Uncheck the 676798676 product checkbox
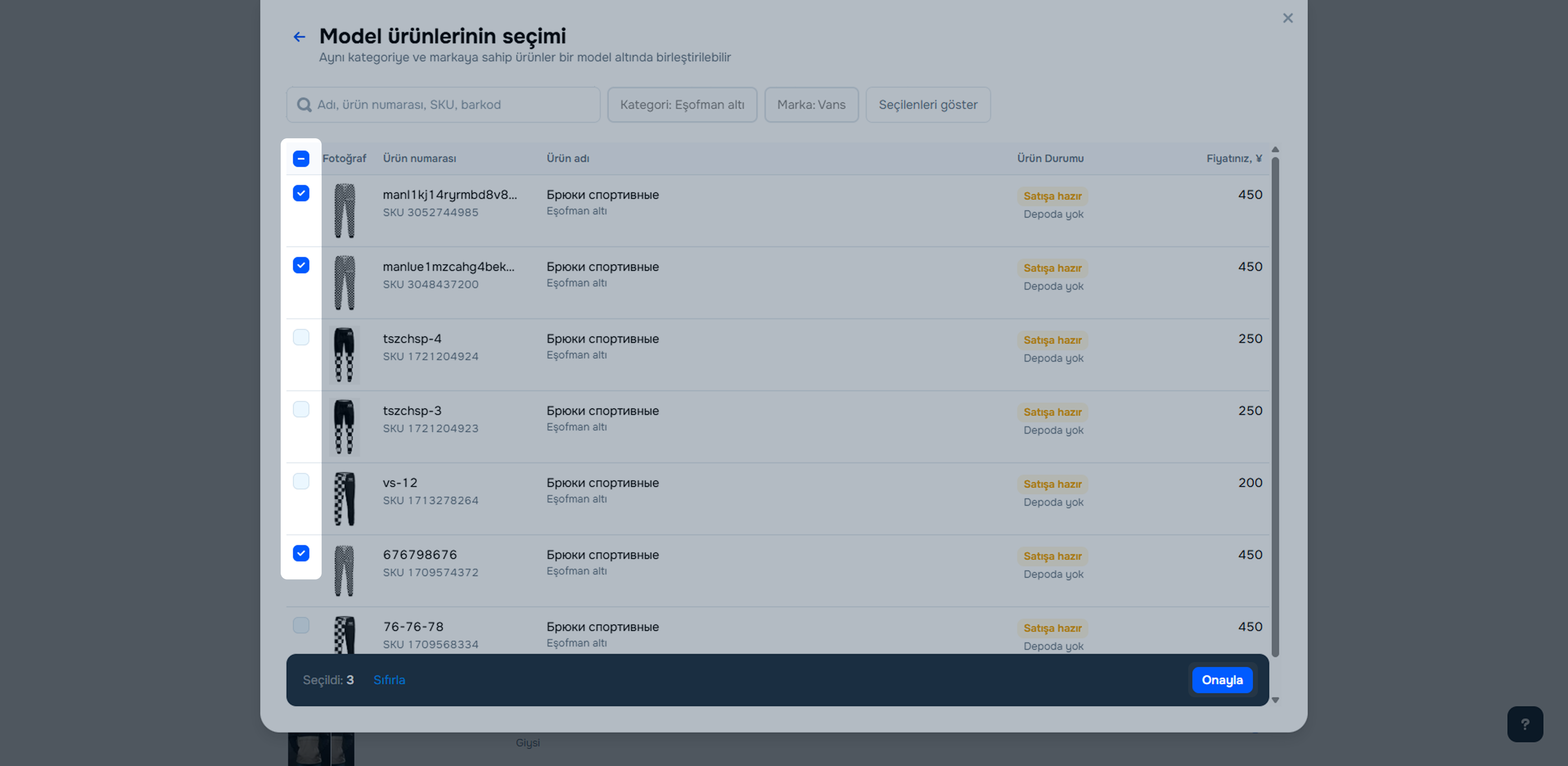Screen dimensions: 1568x766 click(301, 553)
